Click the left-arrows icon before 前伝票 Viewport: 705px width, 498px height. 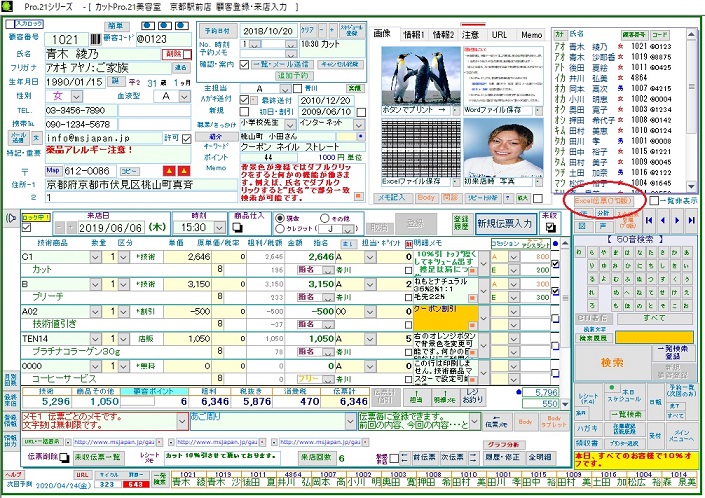click(x=404, y=458)
